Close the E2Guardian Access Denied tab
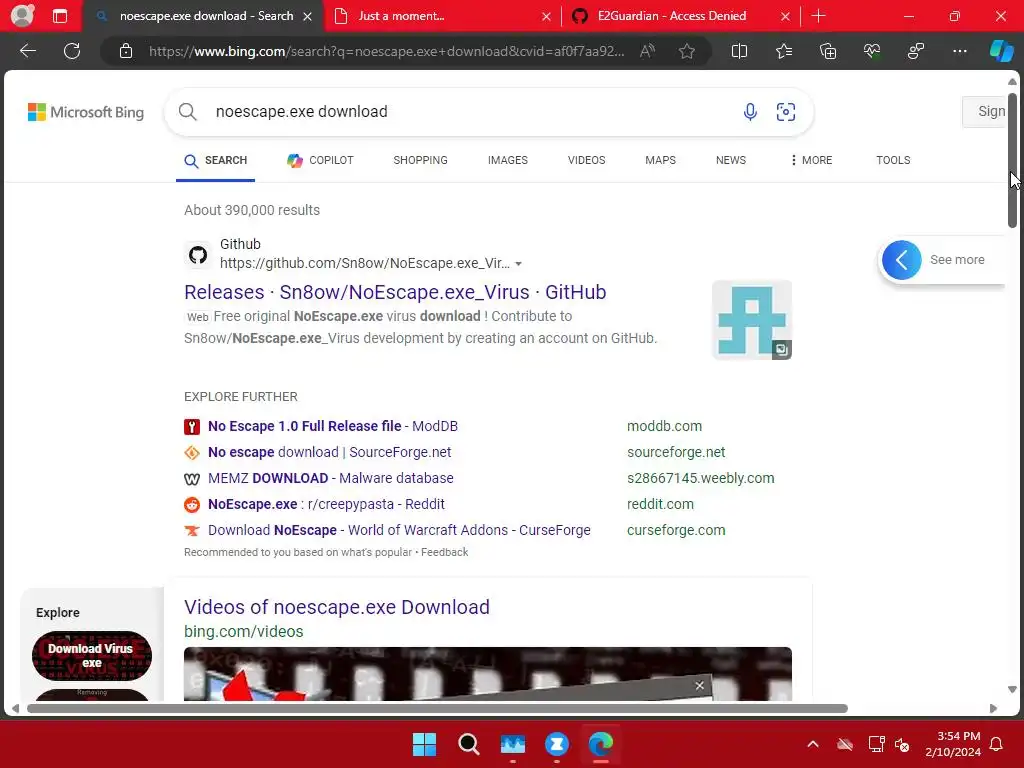1024x768 pixels. 785,16
